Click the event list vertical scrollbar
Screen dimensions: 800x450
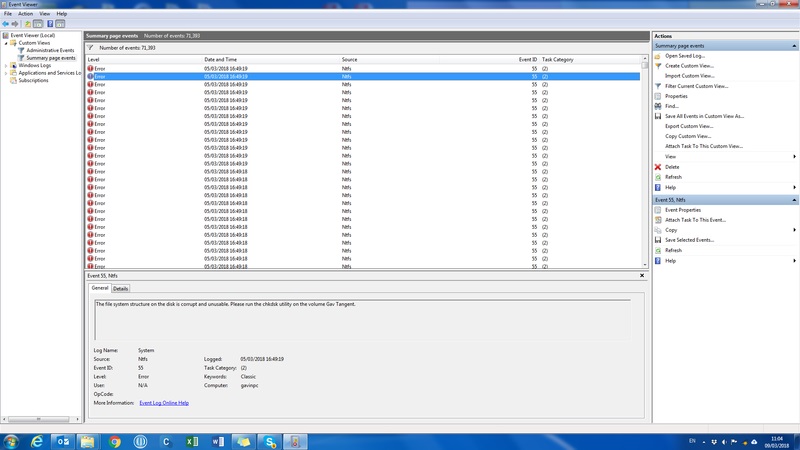coord(645,160)
